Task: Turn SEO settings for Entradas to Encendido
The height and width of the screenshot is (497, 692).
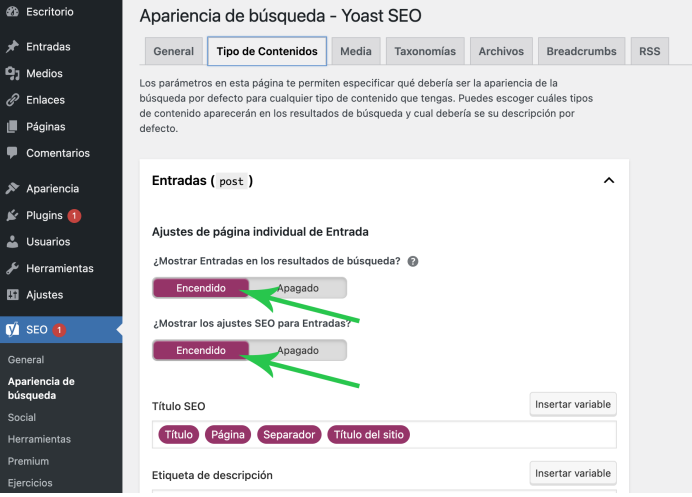Action: [x=201, y=350]
